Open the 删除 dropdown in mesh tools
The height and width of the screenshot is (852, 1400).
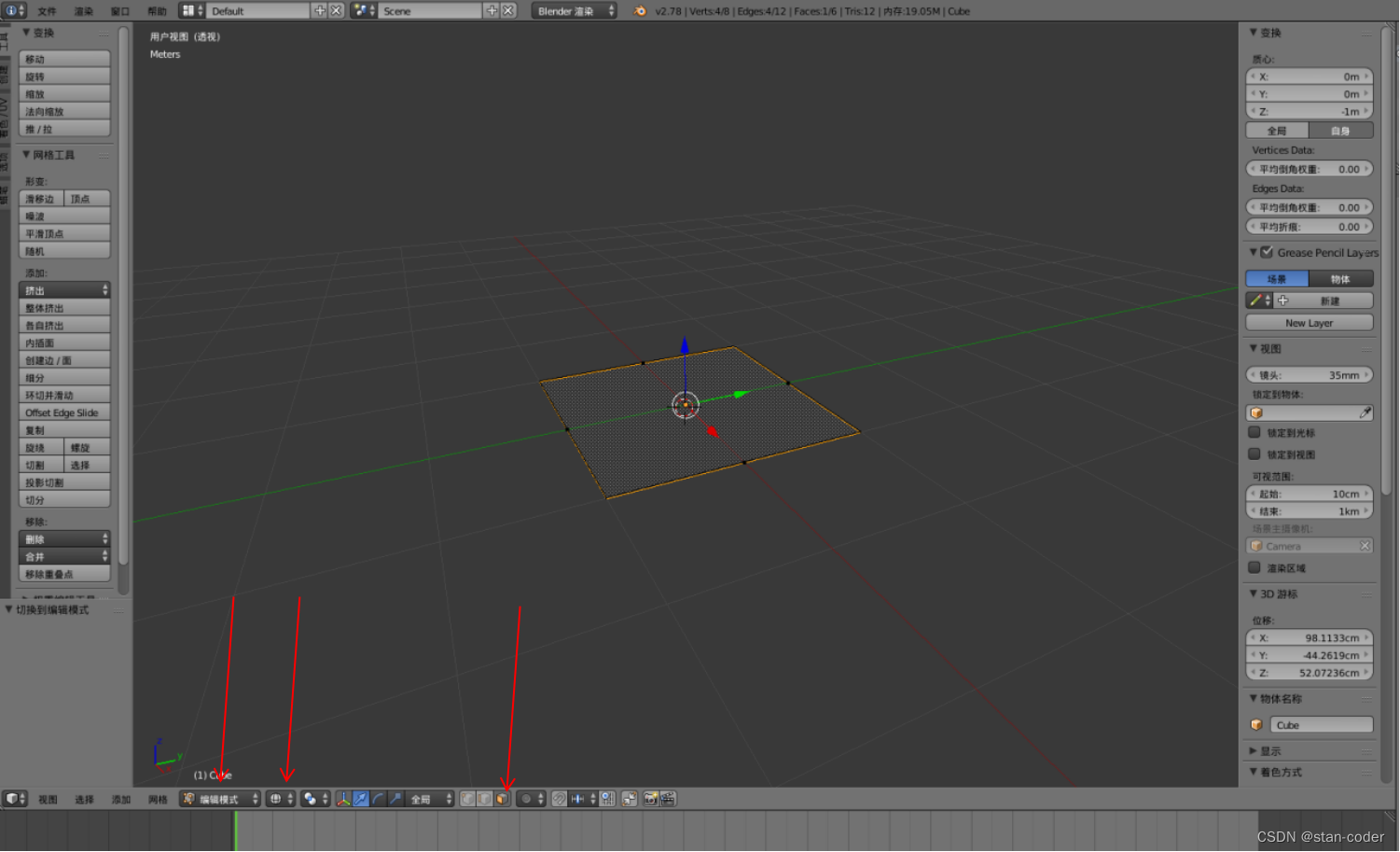pyautogui.click(x=64, y=538)
